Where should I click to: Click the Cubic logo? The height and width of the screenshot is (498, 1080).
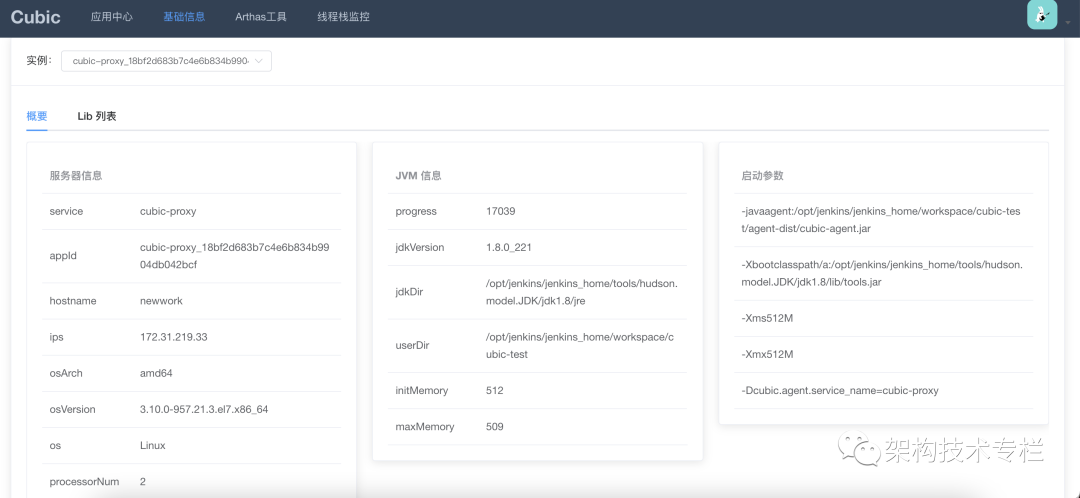coord(36,17)
